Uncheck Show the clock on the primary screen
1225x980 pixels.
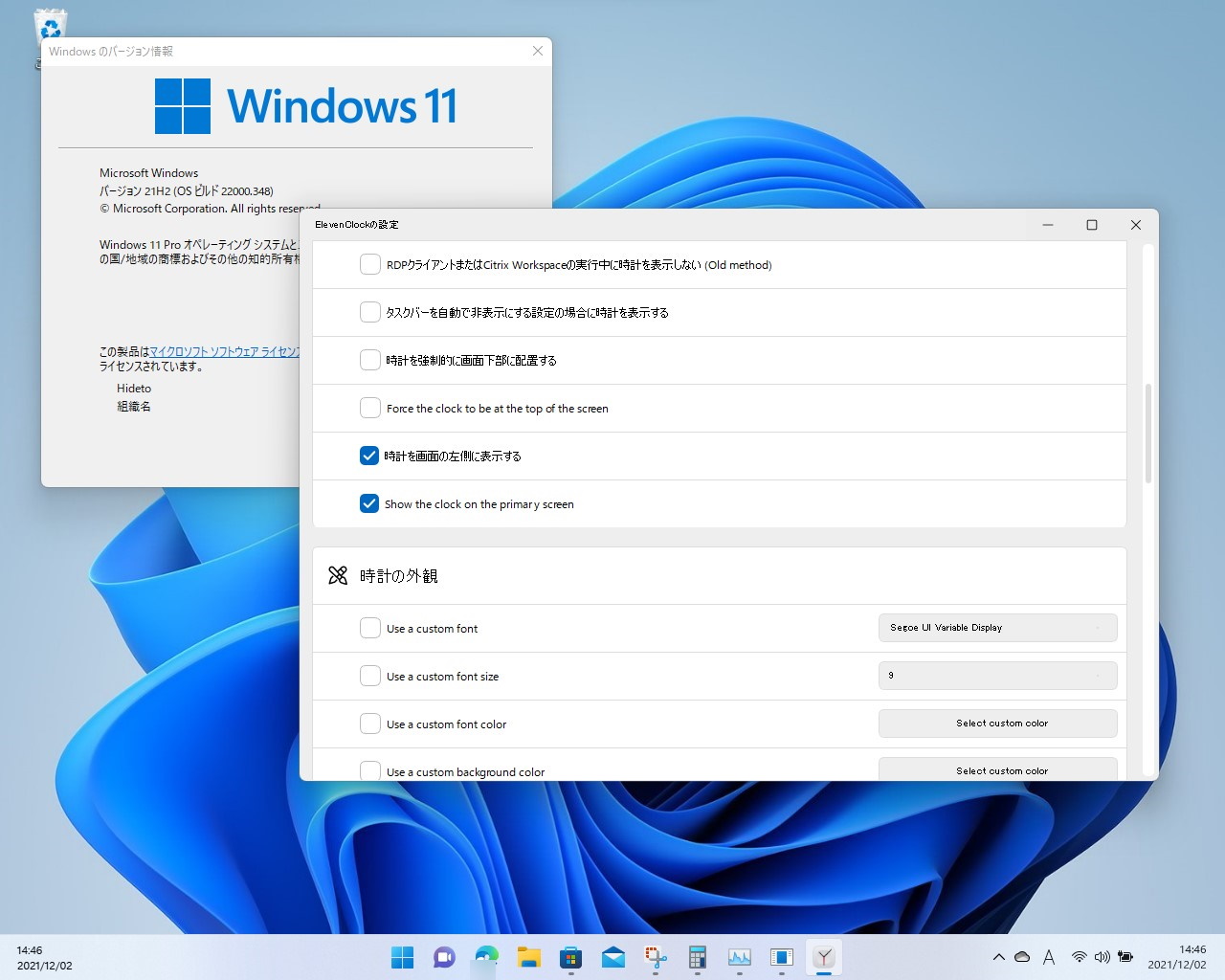tap(369, 503)
